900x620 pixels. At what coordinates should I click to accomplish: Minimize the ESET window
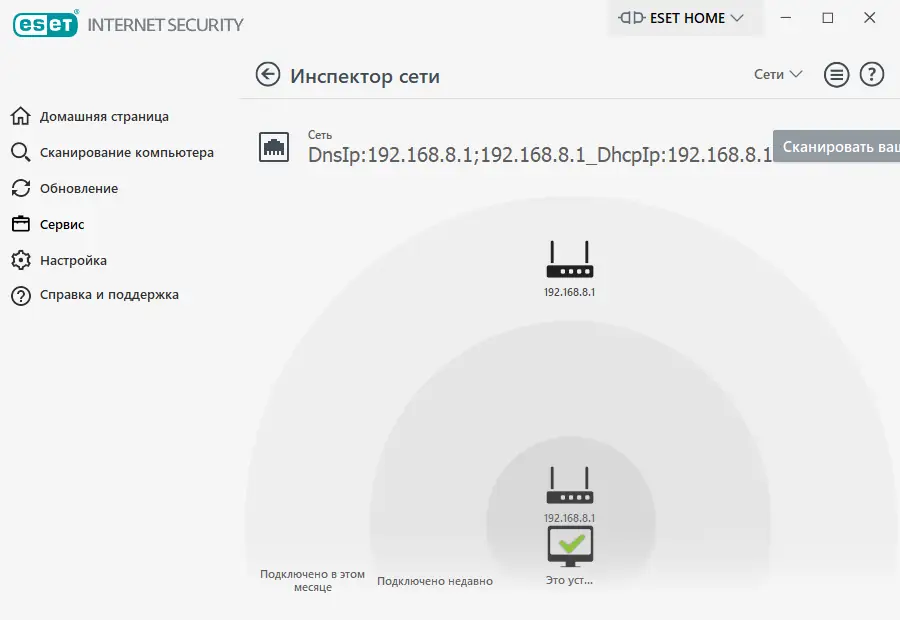point(785,18)
